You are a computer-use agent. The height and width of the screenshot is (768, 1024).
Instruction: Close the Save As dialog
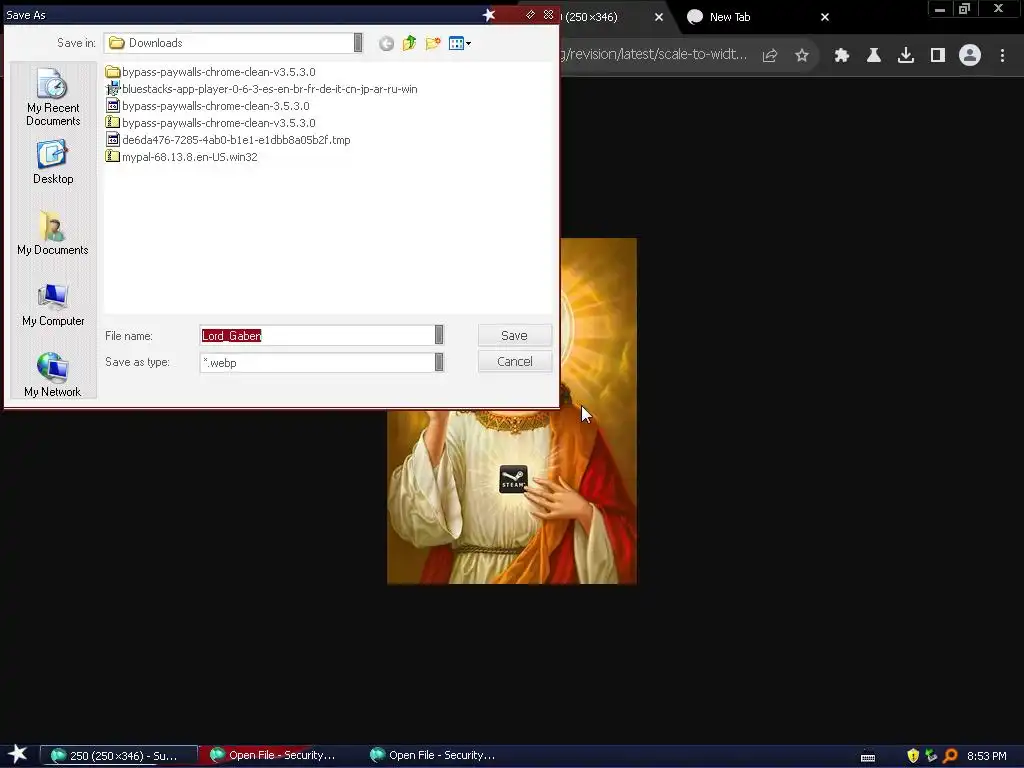click(x=549, y=14)
